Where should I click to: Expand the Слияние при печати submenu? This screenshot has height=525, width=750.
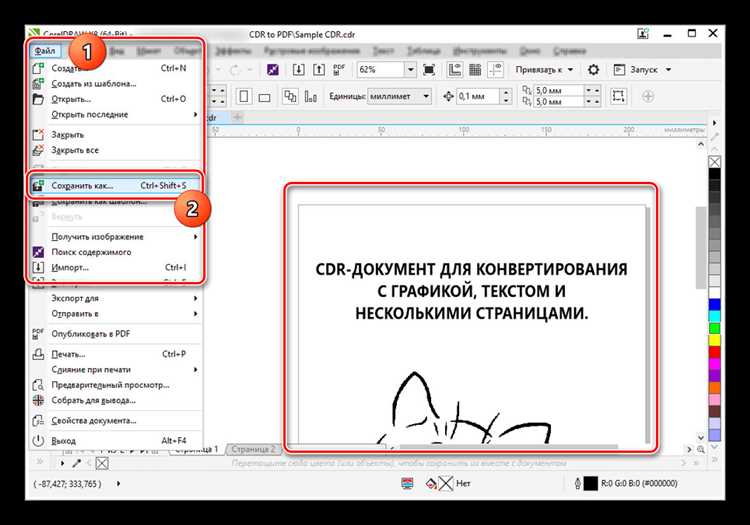click(x=195, y=370)
